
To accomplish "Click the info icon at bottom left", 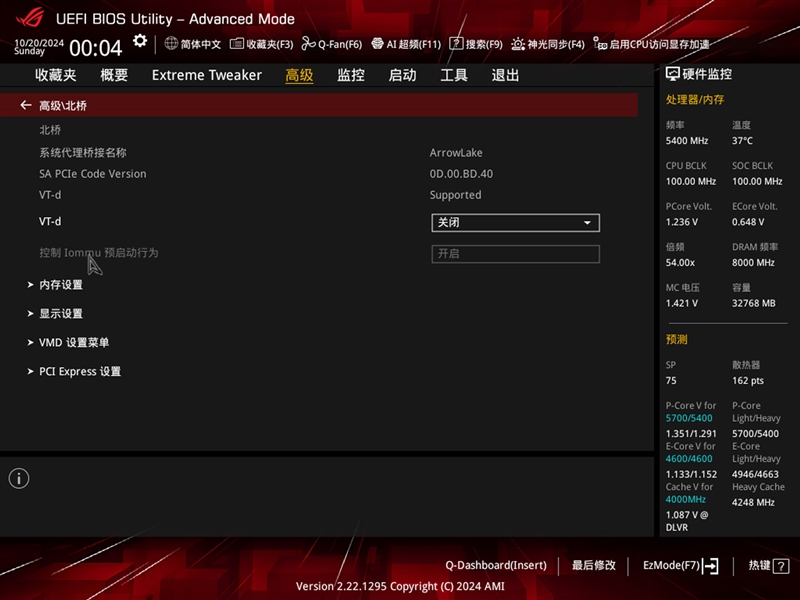I will 17,478.
